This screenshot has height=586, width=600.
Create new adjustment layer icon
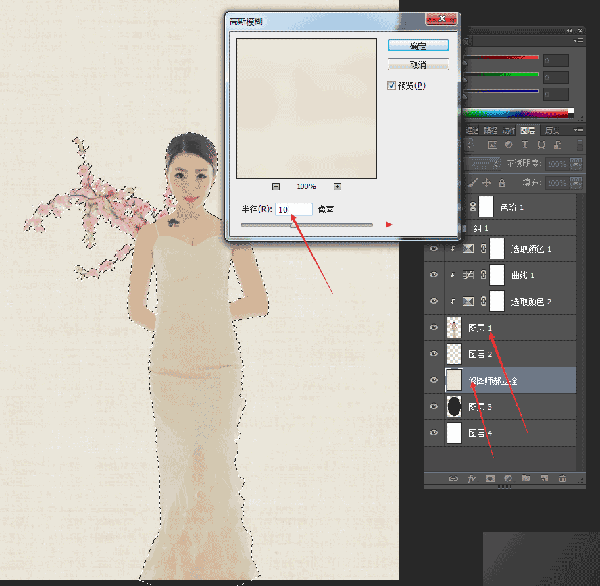tap(508, 478)
